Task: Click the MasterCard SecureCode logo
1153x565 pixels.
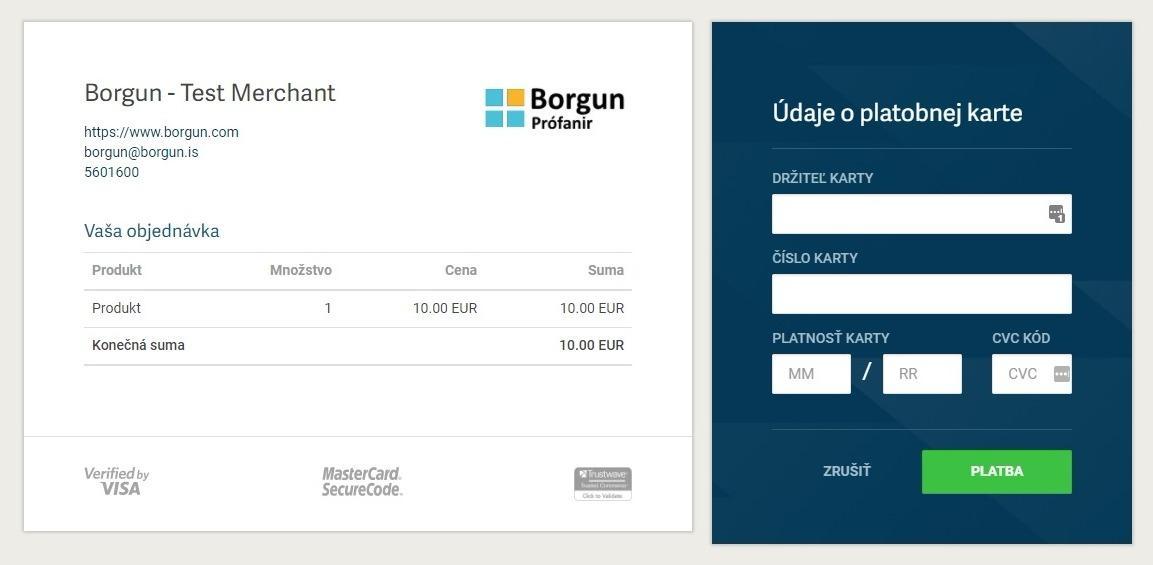Action: click(362, 481)
